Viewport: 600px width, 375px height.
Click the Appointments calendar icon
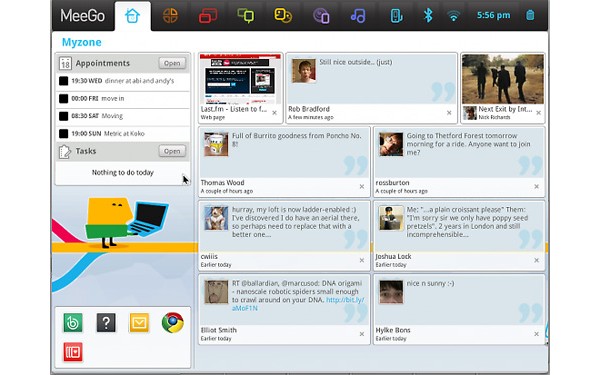(65, 64)
